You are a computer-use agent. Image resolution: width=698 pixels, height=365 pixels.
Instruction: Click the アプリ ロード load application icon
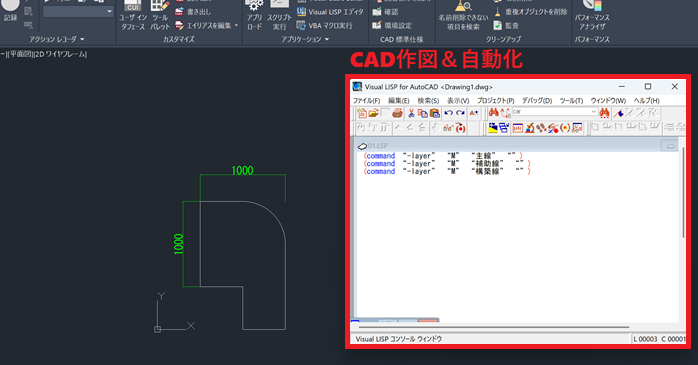254,16
